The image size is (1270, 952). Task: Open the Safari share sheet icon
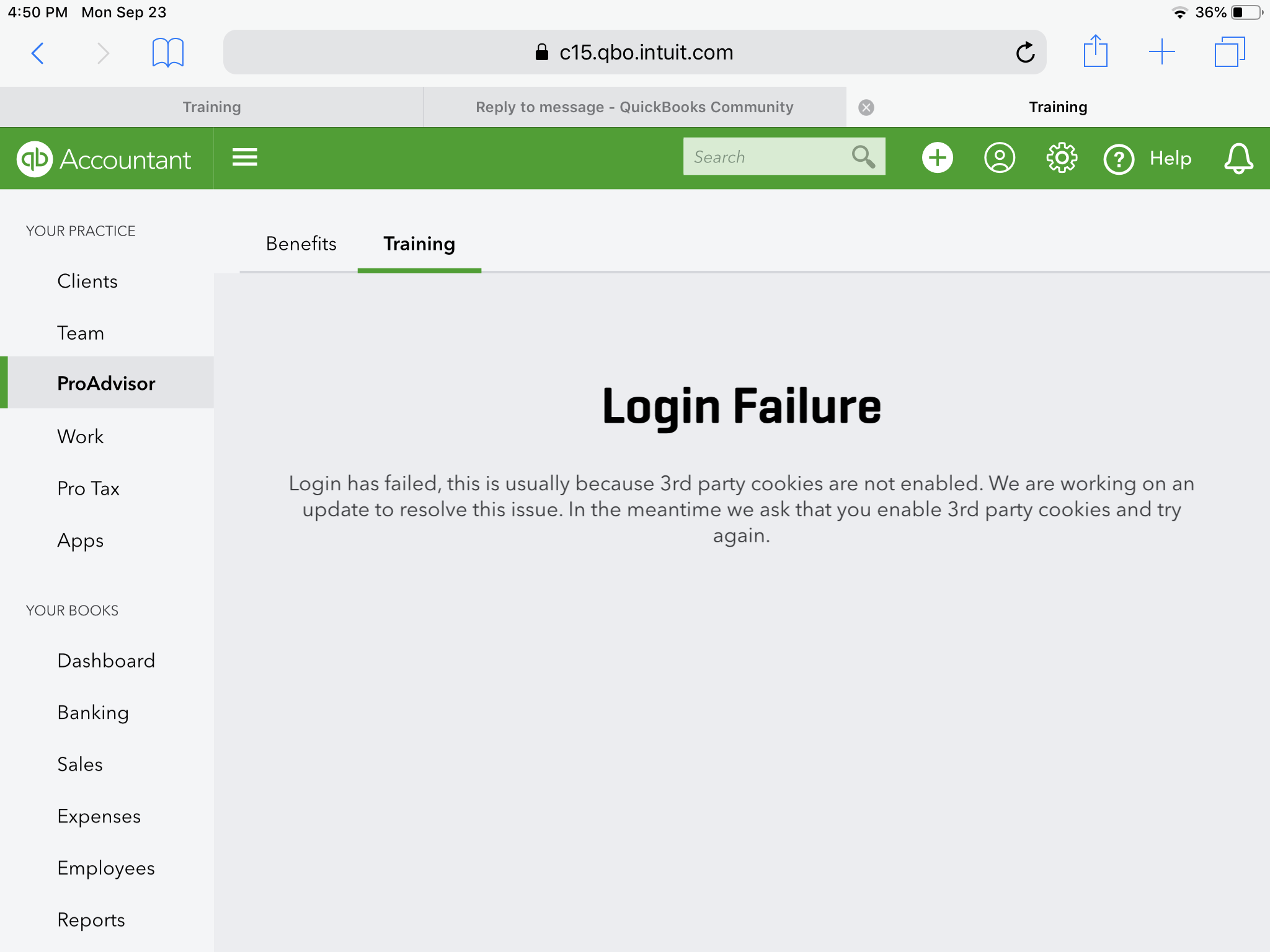[1095, 51]
